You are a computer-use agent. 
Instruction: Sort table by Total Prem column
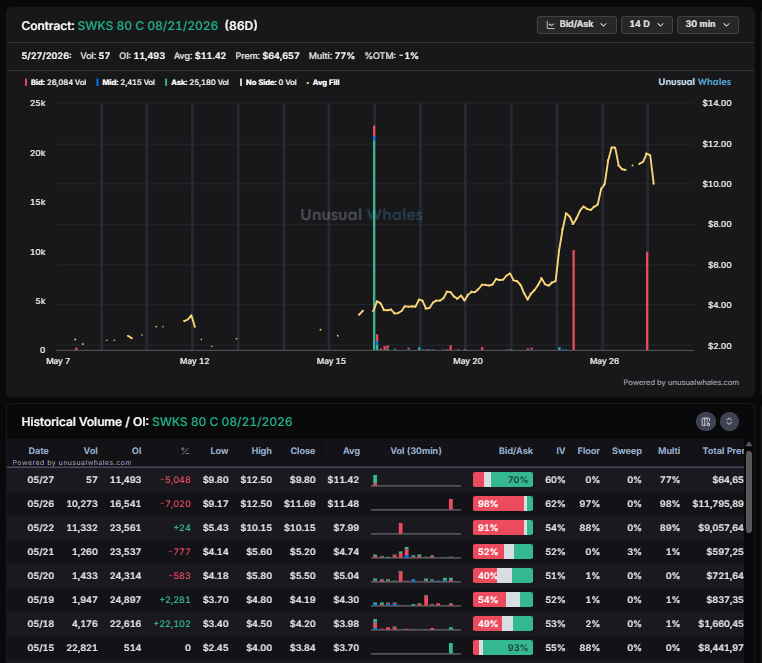click(723, 451)
